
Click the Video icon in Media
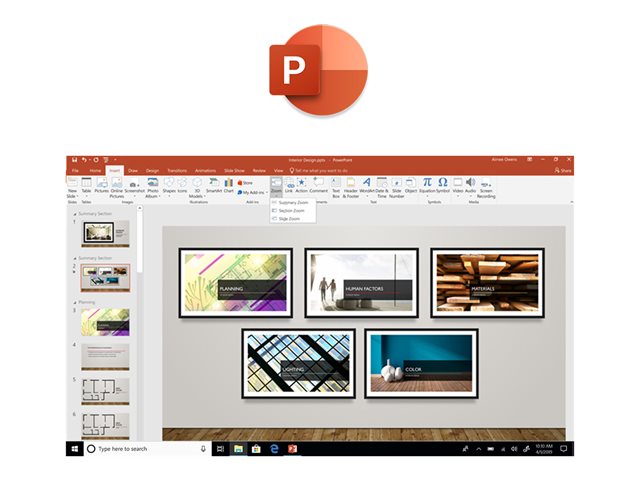pos(458,182)
